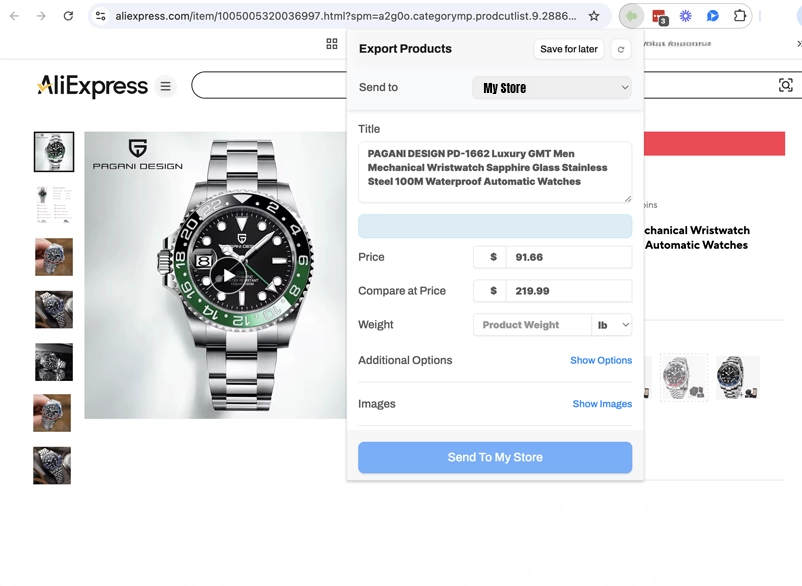Open AliExpress hamburger menu icon
Image resolution: width=802 pixels, height=586 pixels.
click(166, 87)
